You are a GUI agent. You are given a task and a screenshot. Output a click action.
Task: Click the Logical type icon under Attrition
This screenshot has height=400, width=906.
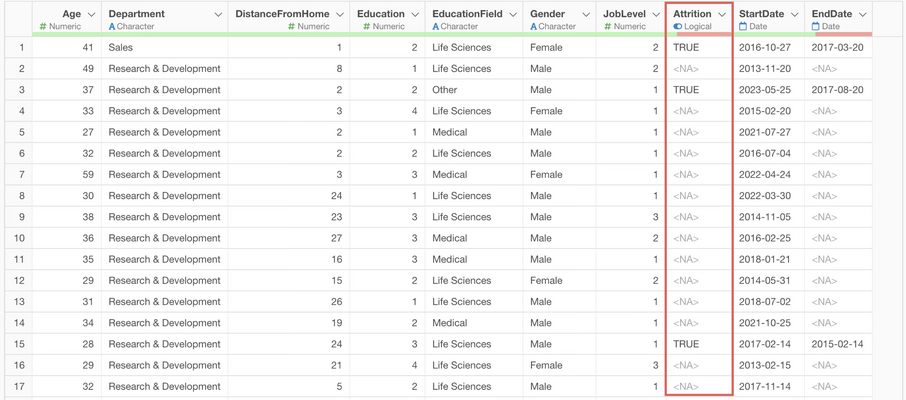tap(677, 27)
